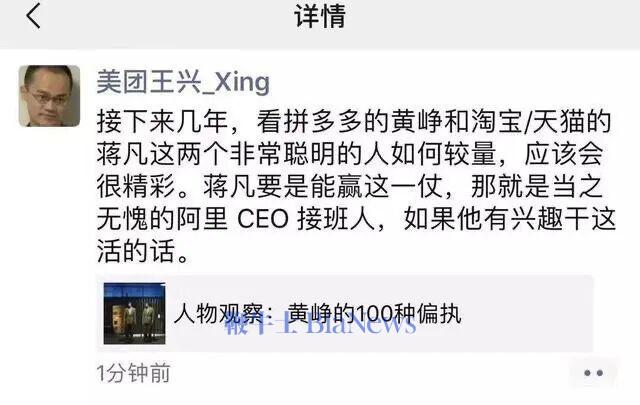The height and width of the screenshot is (405, 640).
Task: Tap the line starting with 蒋凡这两个非常聪明
Action: point(350,154)
